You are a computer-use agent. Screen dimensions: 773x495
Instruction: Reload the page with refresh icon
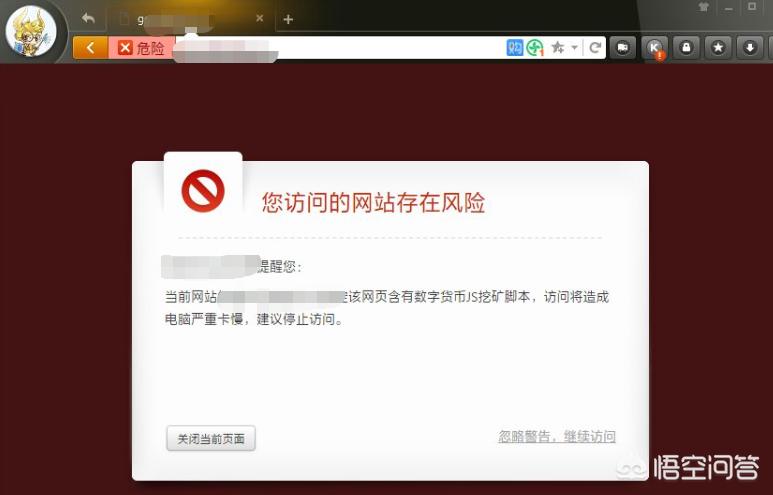[595, 47]
